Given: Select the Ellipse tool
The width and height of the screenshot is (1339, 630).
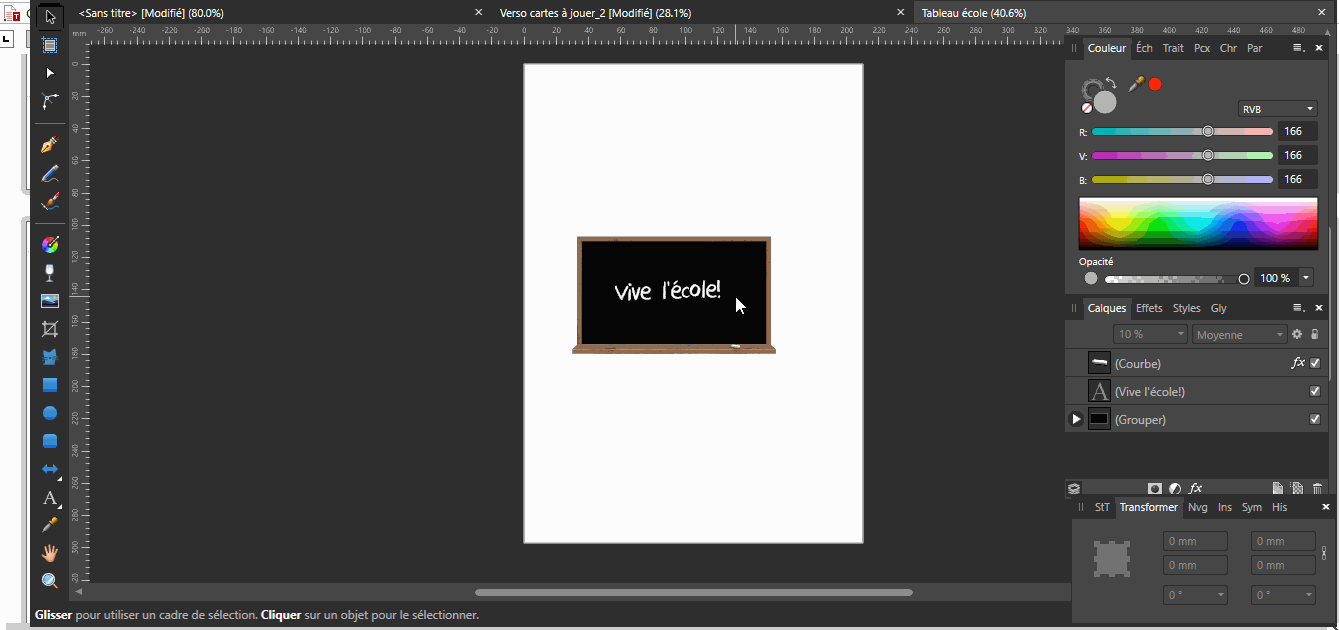Looking at the screenshot, I should coord(49,412).
